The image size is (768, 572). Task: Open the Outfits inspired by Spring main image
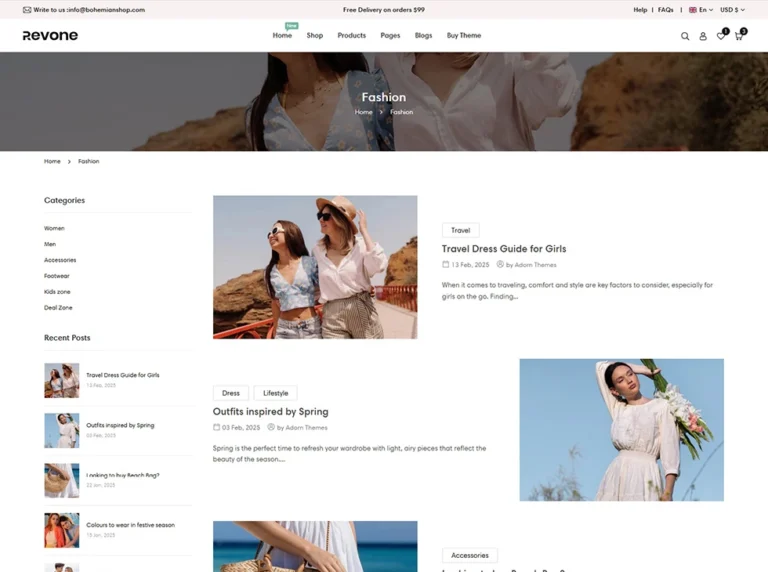[x=622, y=430]
